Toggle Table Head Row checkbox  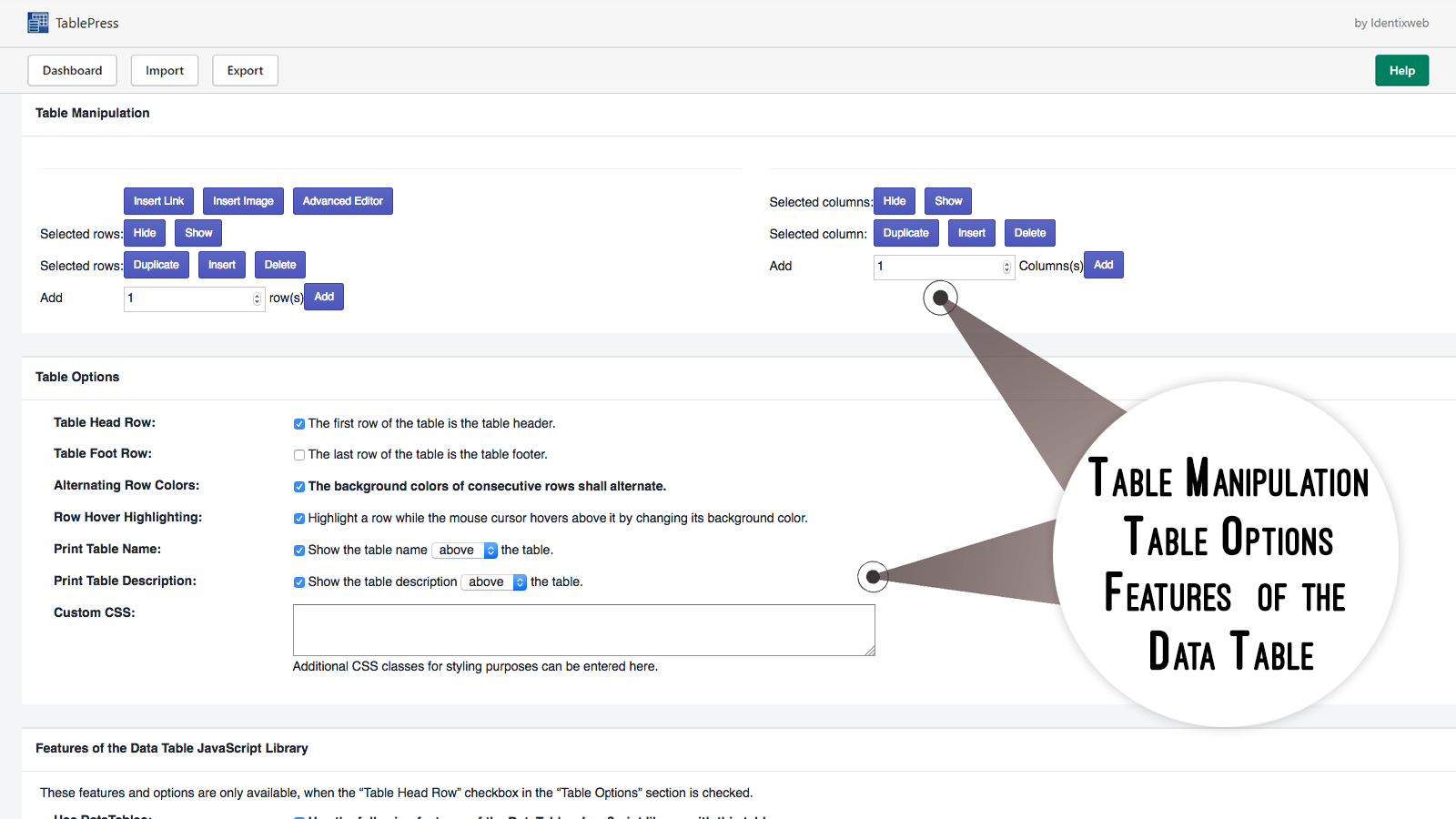point(298,424)
